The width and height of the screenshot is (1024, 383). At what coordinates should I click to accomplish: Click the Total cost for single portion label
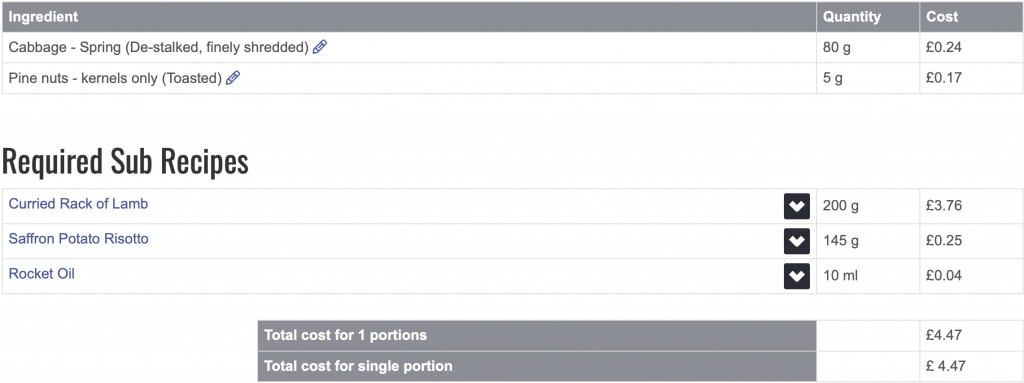358,366
